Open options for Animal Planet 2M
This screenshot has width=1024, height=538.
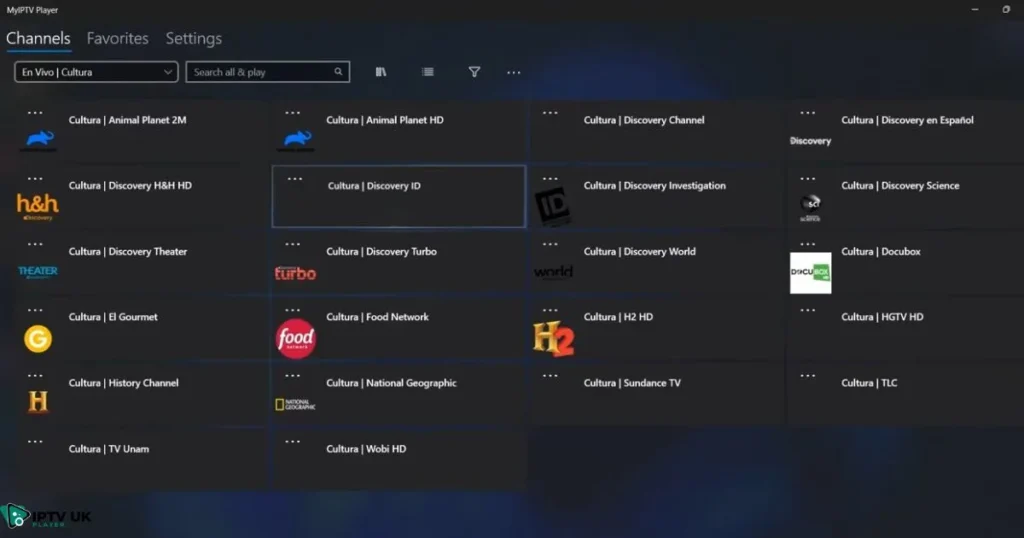pyautogui.click(x=35, y=113)
